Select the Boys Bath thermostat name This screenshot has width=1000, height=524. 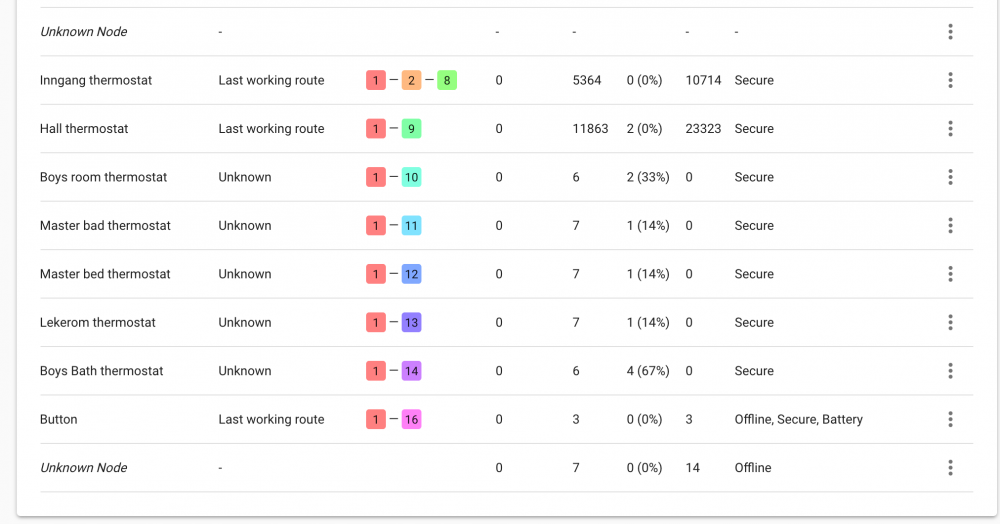pyautogui.click(x=101, y=371)
